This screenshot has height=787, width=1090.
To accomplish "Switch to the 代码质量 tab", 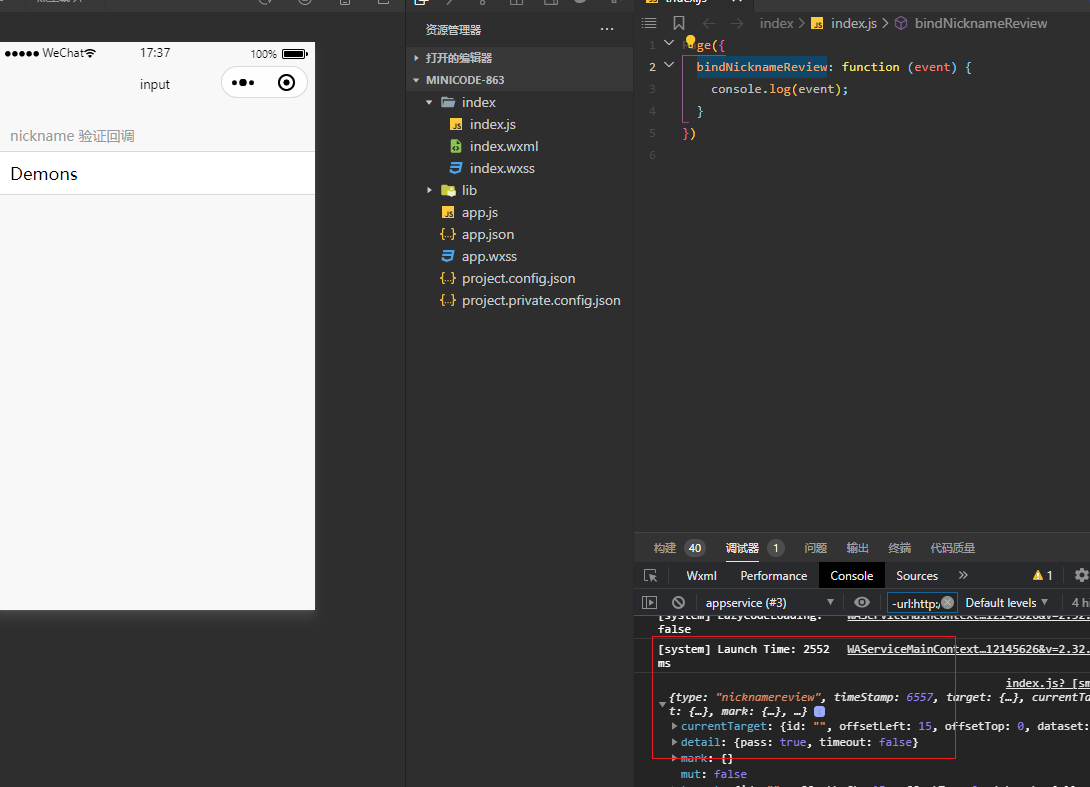I will pyautogui.click(x=952, y=548).
